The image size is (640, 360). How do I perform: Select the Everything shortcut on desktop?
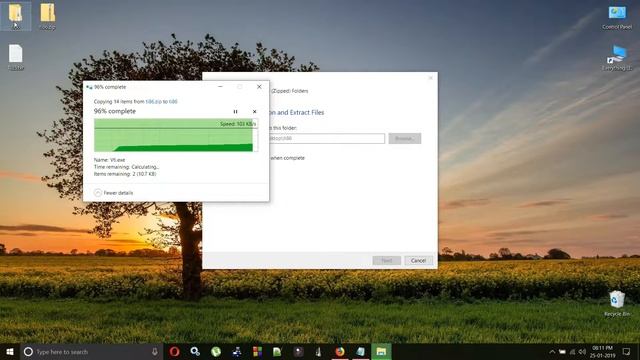coord(617,58)
